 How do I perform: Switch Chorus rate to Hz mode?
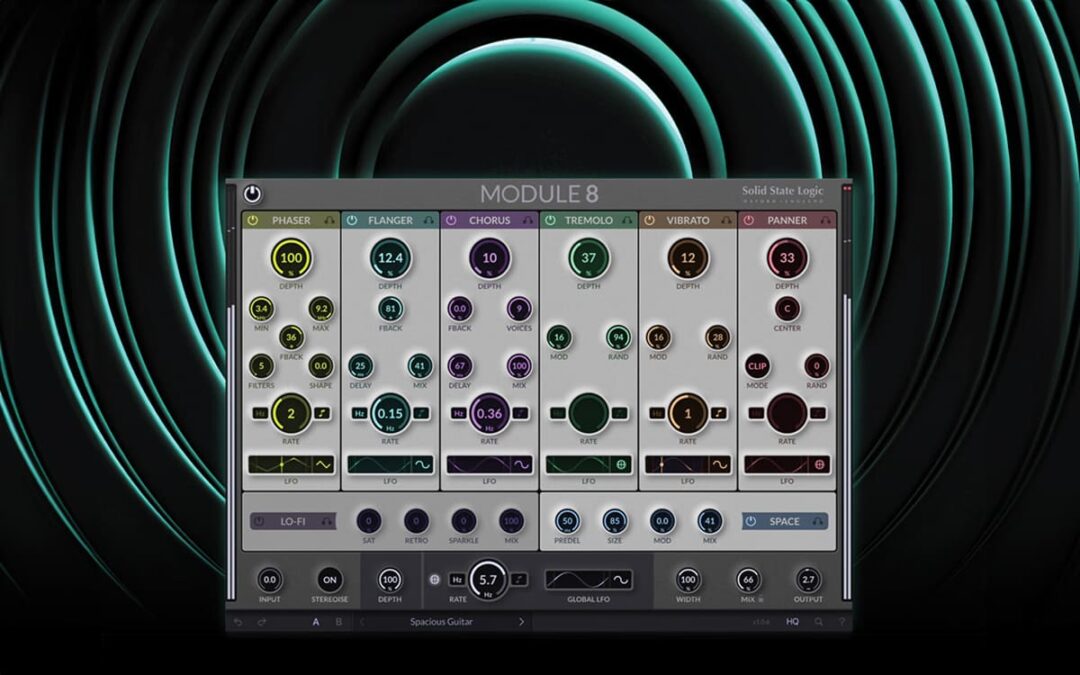pos(459,413)
